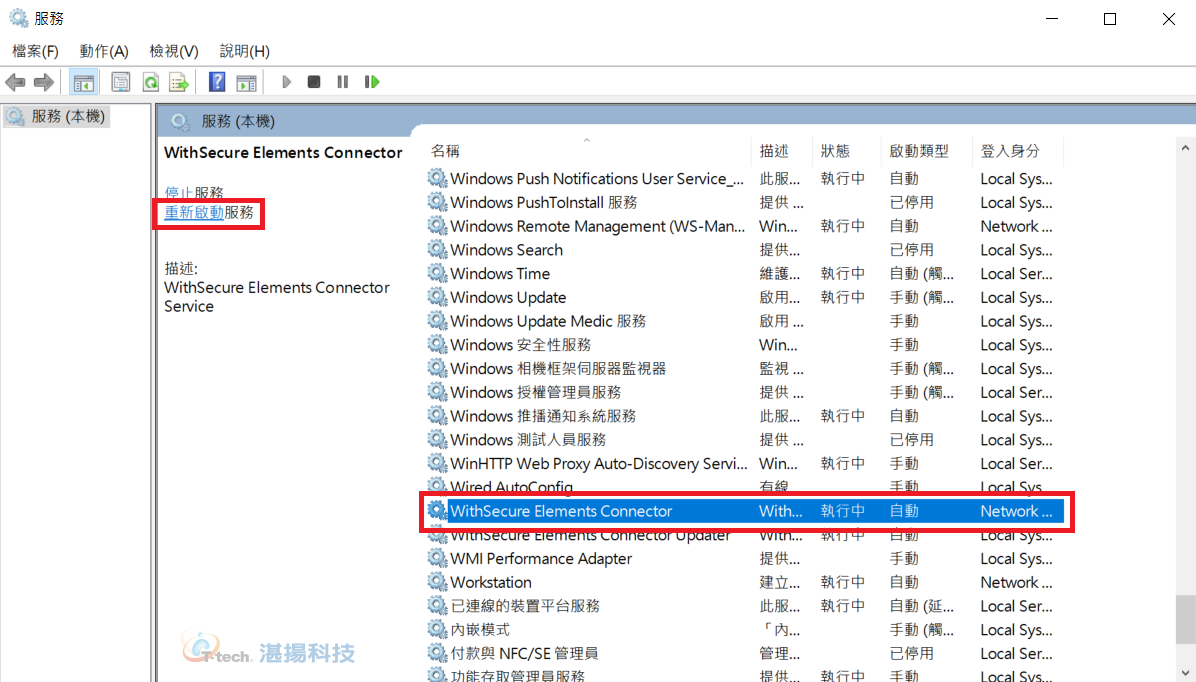Select 服務 (本機) in the left tree

(x=56, y=117)
